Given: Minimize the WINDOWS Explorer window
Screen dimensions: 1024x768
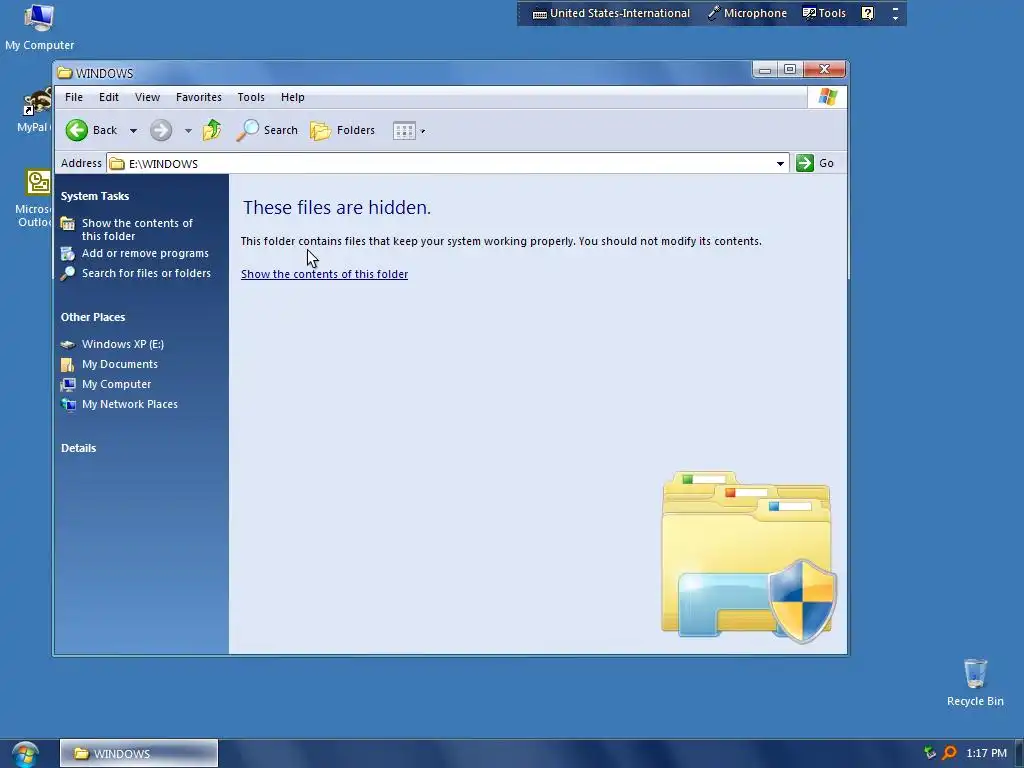Looking at the screenshot, I should tap(765, 69).
